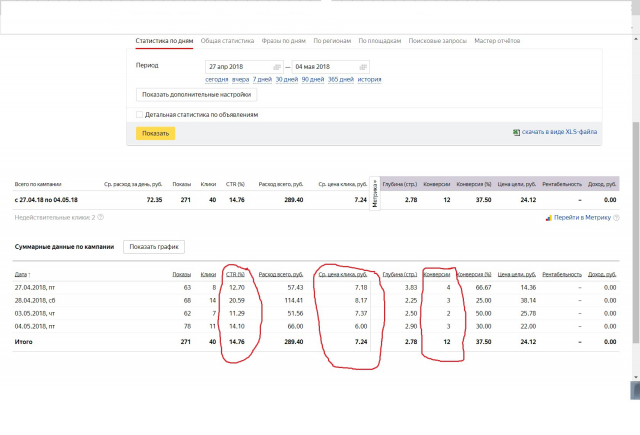This screenshot has width=640, height=435.
Task: Sort lower table by Глубина (стр.) header
Action: (x=400, y=275)
